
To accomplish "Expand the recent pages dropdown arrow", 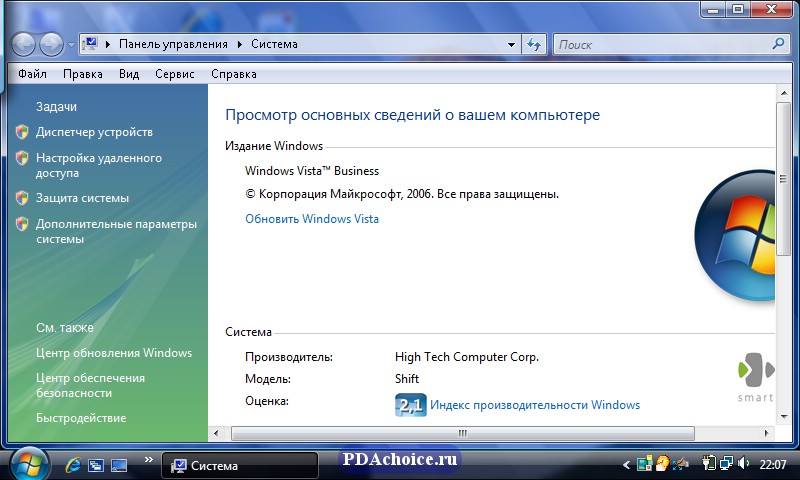I will [71, 44].
